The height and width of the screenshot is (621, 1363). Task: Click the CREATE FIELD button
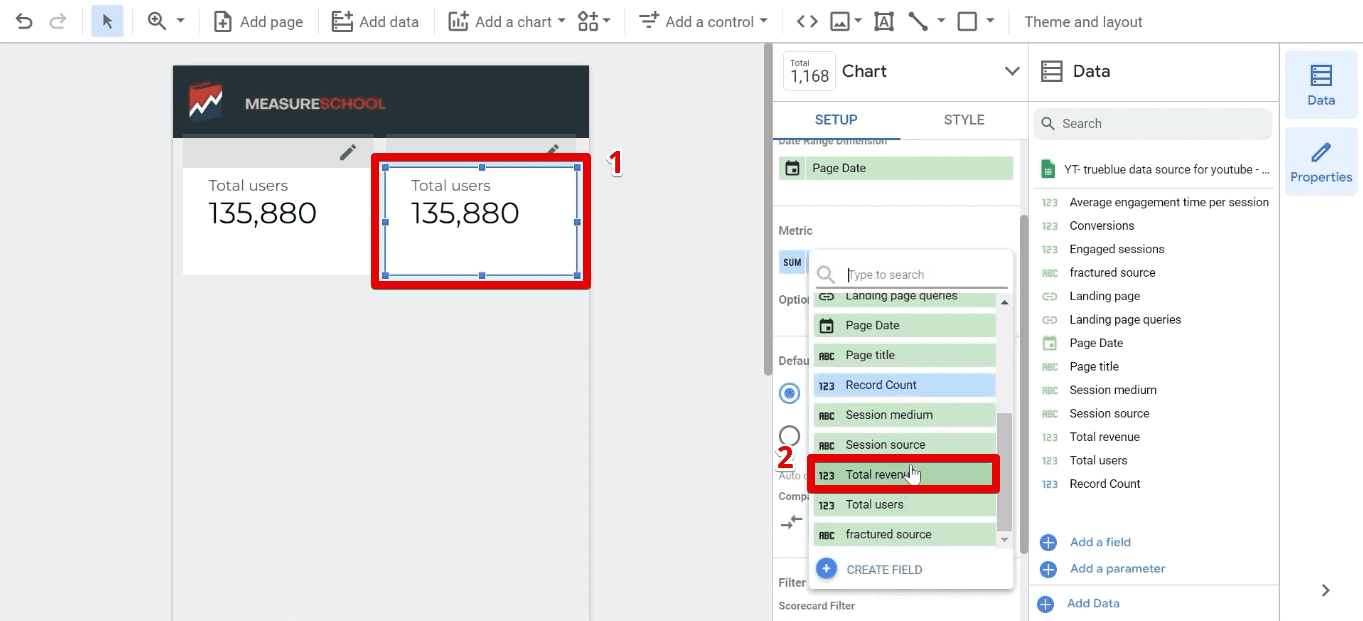883,570
